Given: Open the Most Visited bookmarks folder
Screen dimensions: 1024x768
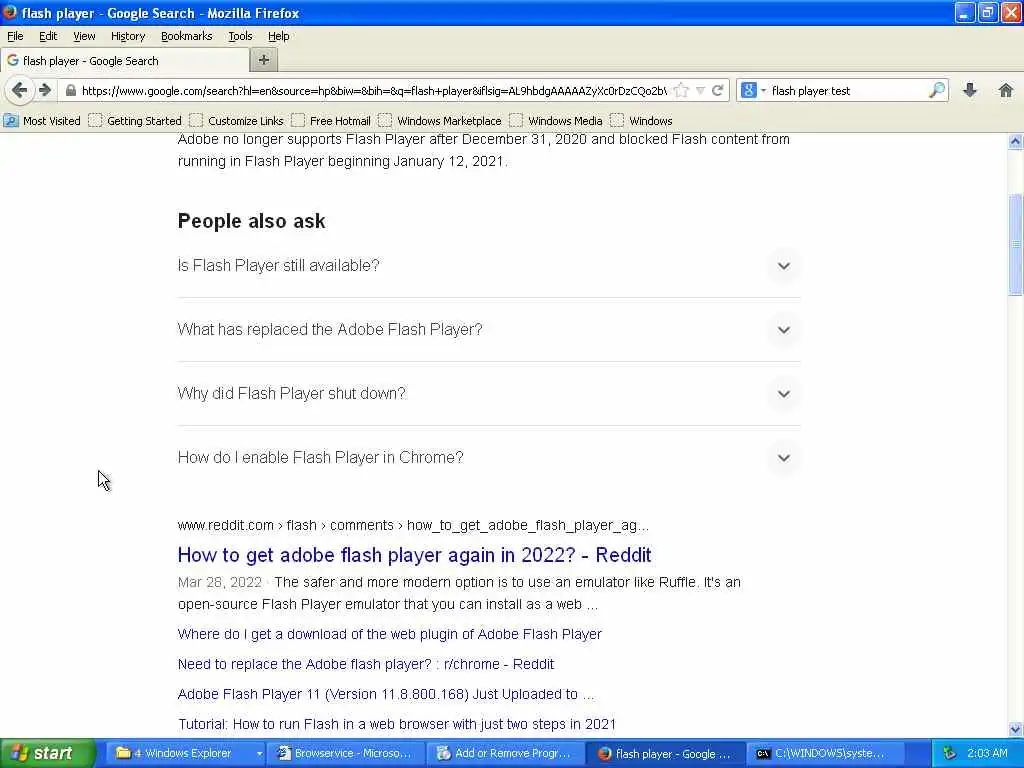Looking at the screenshot, I should click(x=42, y=121).
